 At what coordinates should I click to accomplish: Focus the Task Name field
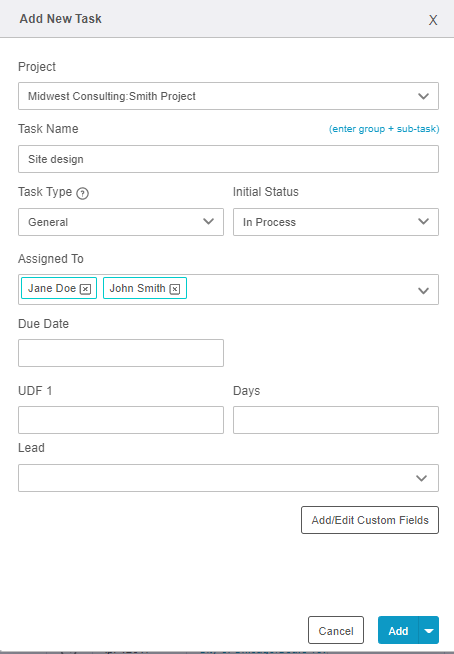[x=228, y=159]
